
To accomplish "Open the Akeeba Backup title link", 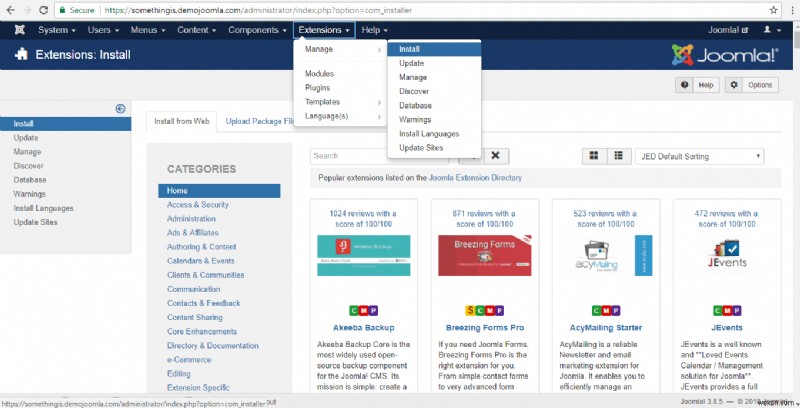I will coord(363,328).
